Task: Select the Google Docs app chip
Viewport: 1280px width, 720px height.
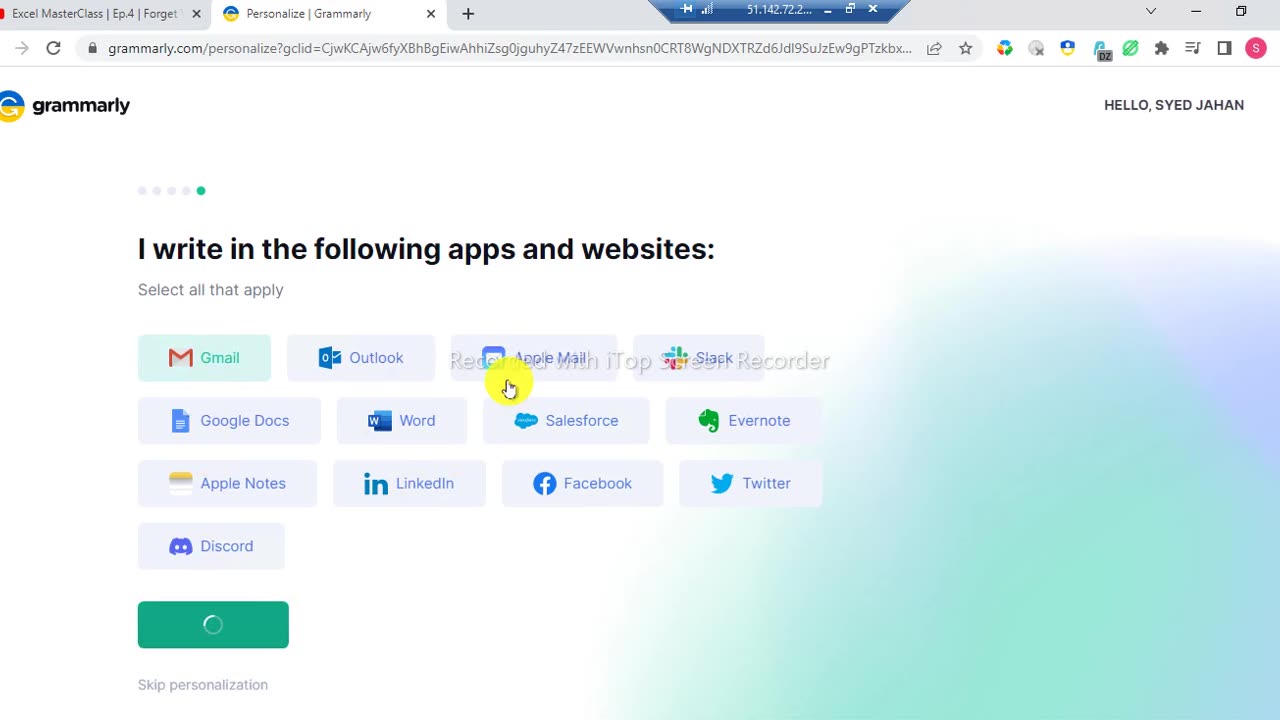Action: [x=230, y=421]
